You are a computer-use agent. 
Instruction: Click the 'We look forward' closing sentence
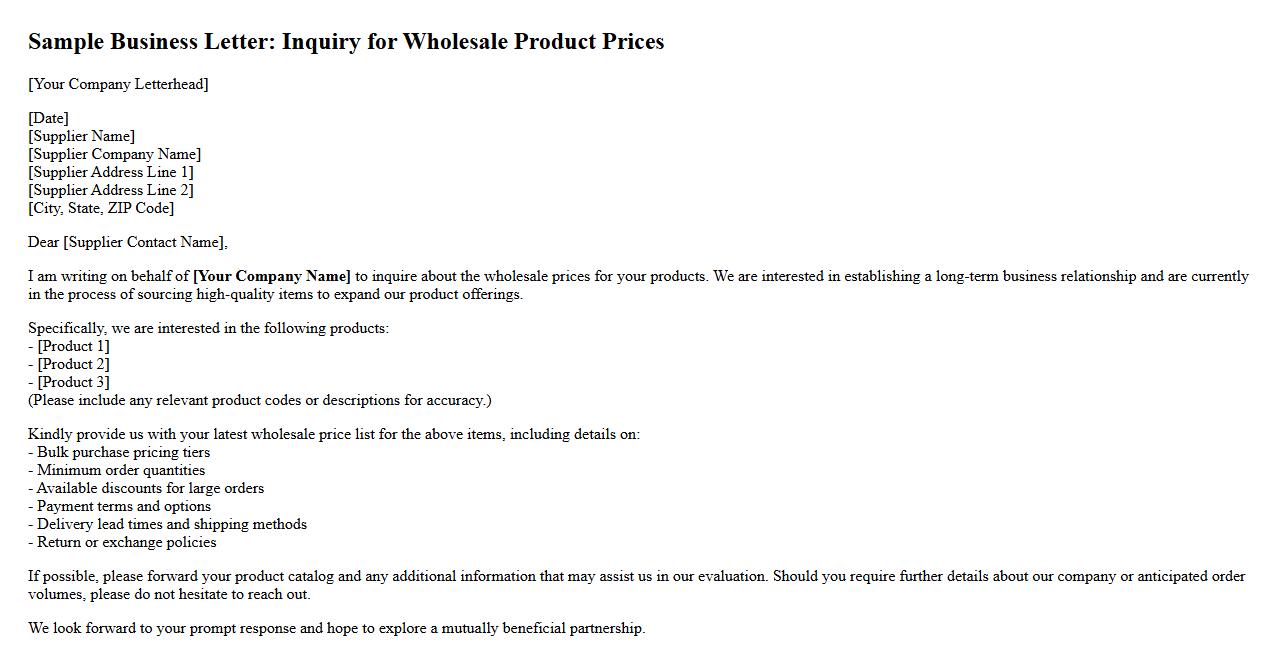336,628
